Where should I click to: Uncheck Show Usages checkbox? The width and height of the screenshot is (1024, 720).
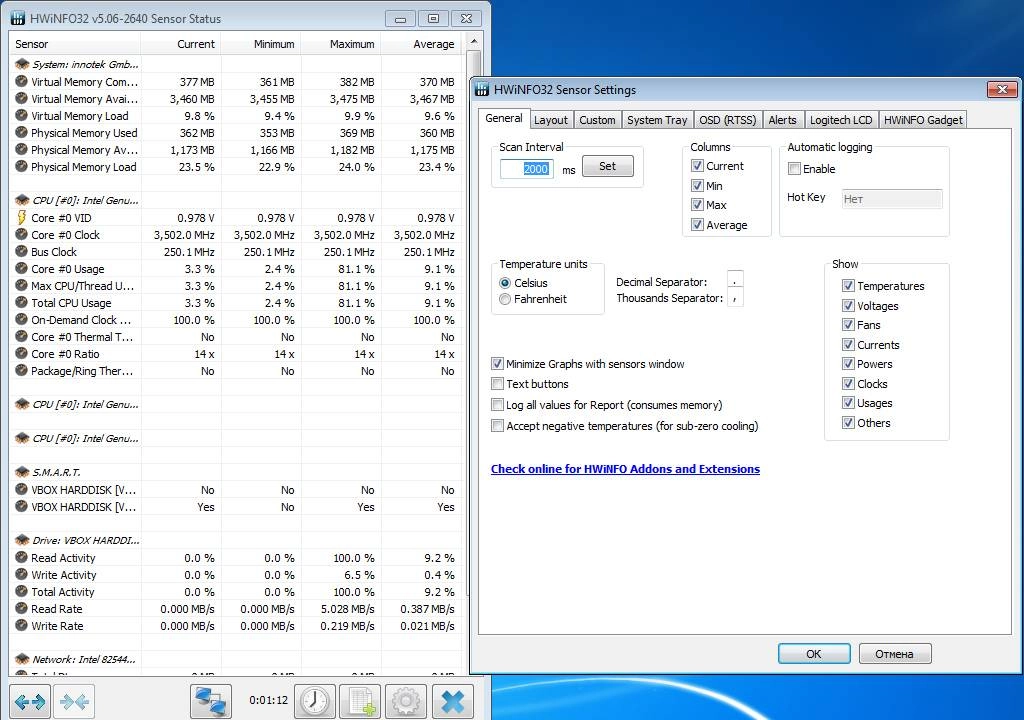[x=848, y=403]
